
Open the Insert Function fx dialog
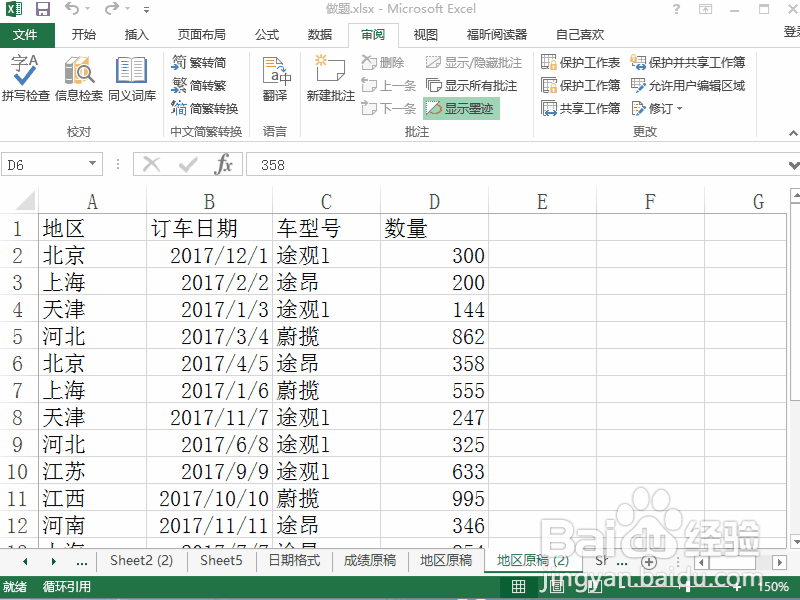click(223, 164)
